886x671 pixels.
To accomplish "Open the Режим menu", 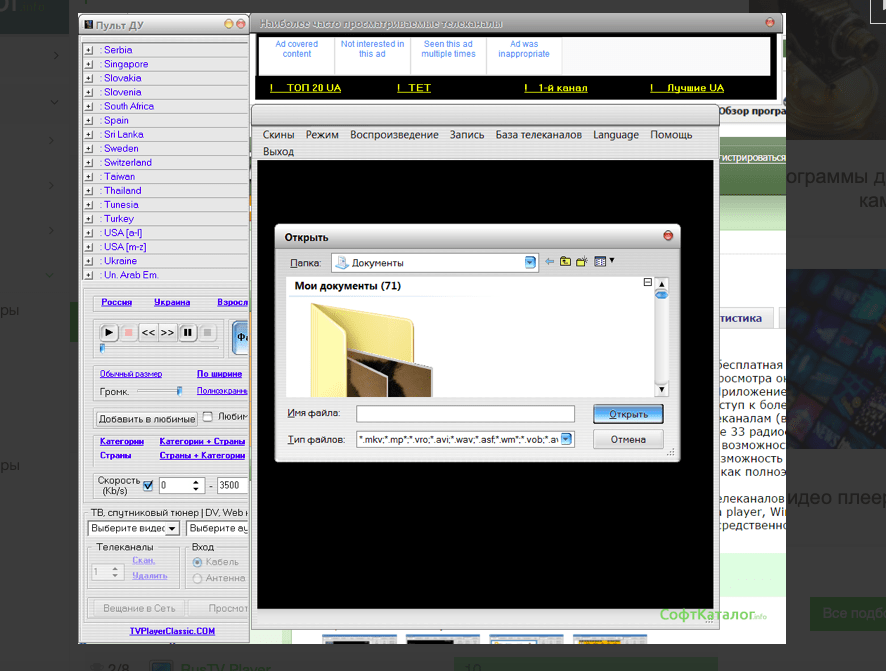I will pos(322,135).
